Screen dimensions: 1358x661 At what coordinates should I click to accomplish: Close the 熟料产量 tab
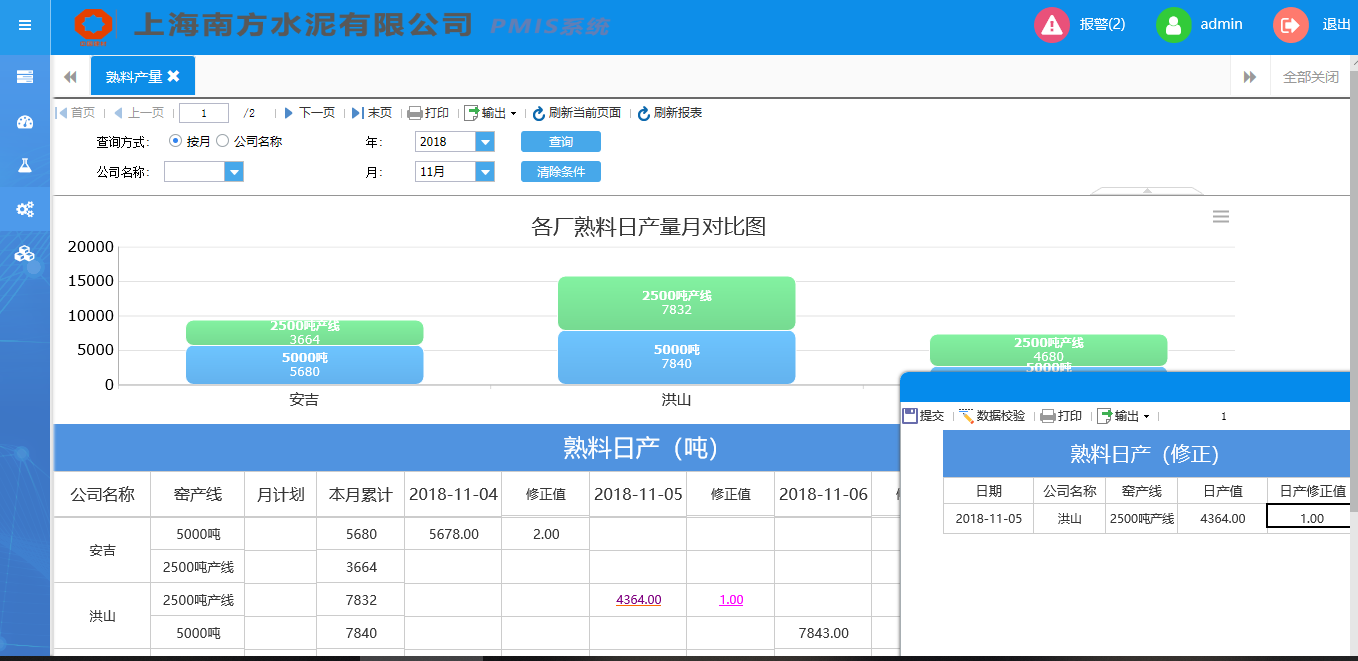174,76
